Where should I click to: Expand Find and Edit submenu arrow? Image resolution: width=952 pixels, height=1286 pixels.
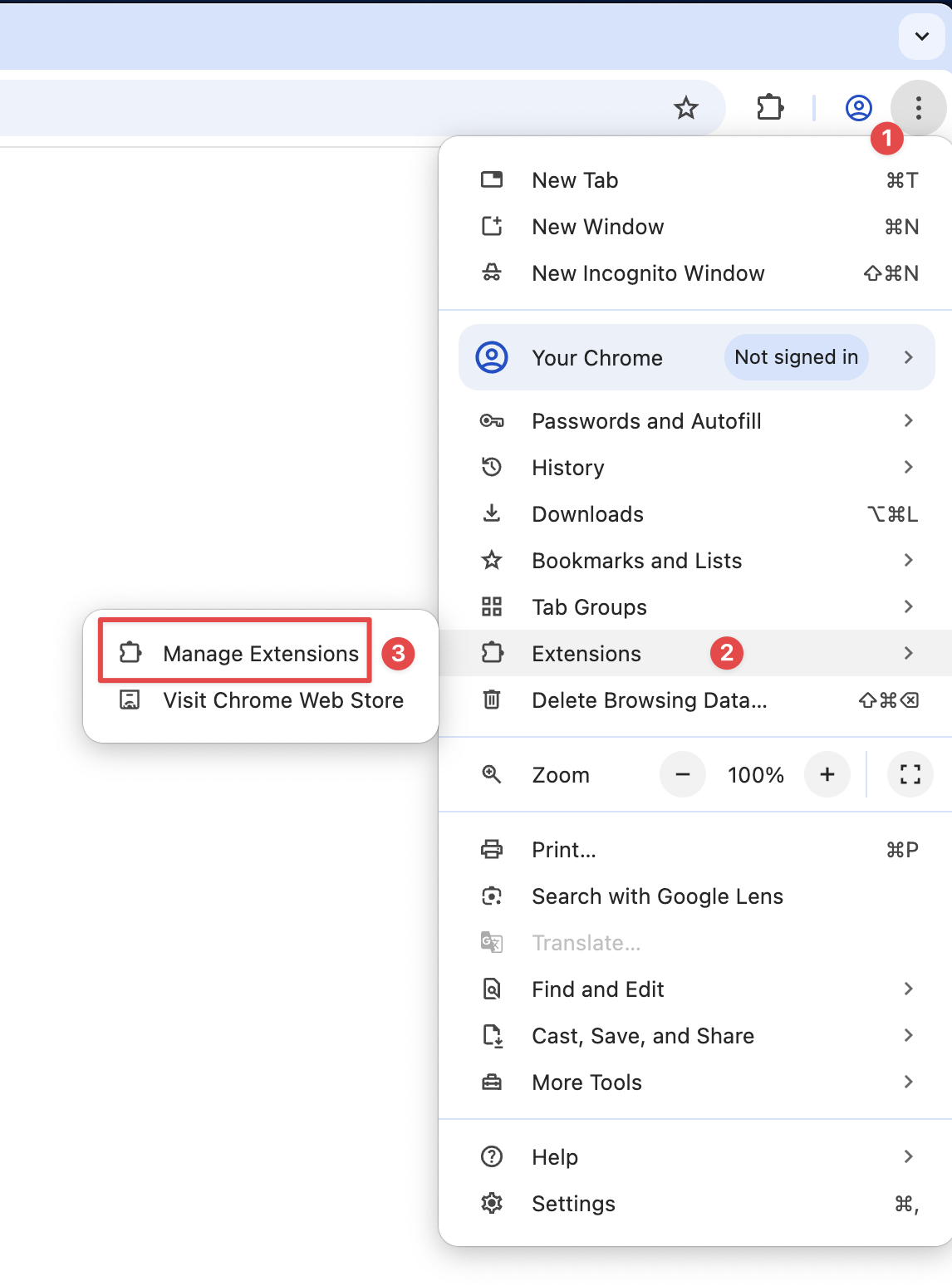click(909, 989)
